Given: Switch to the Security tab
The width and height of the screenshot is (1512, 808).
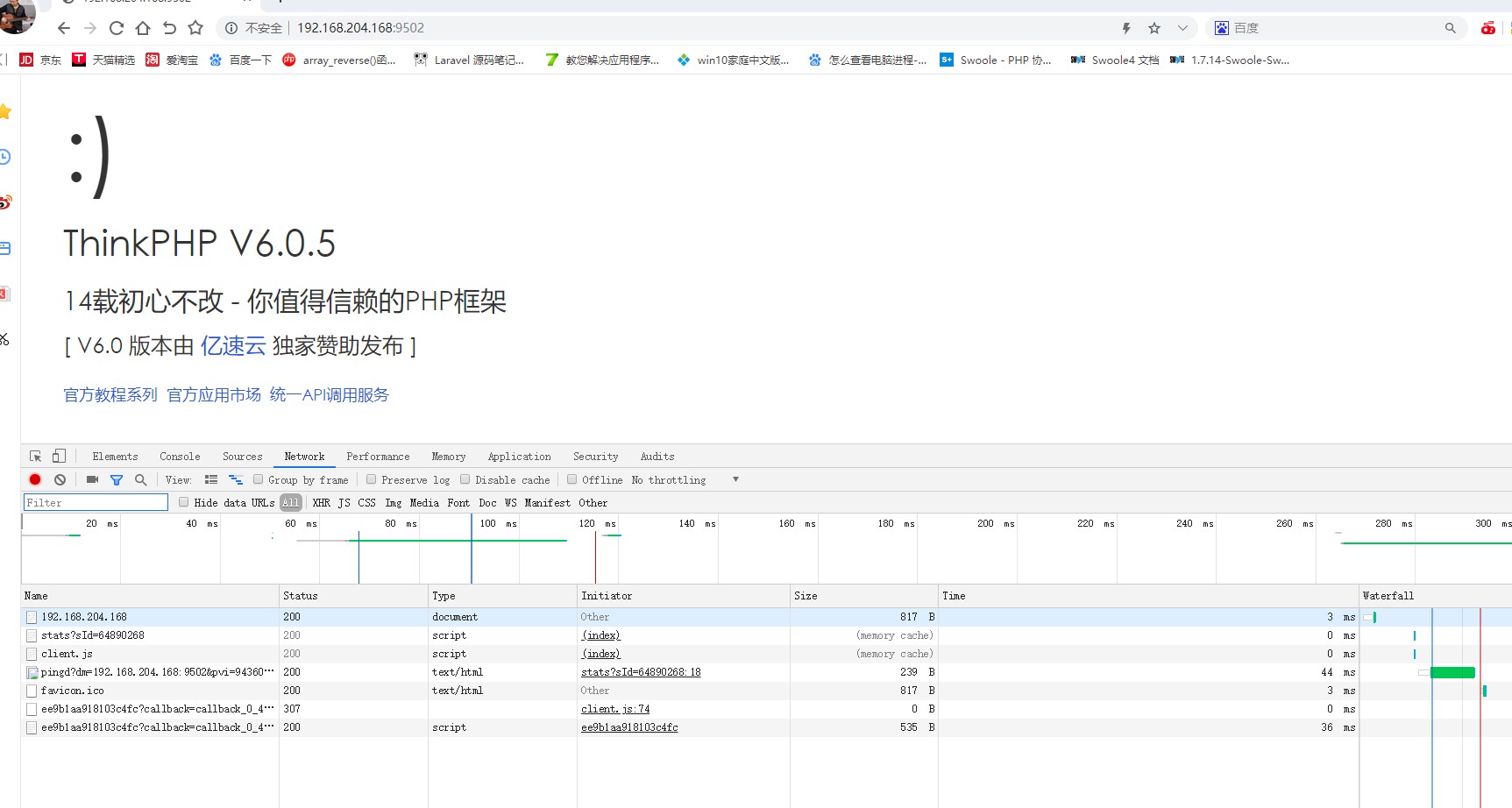Looking at the screenshot, I should tap(595, 456).
